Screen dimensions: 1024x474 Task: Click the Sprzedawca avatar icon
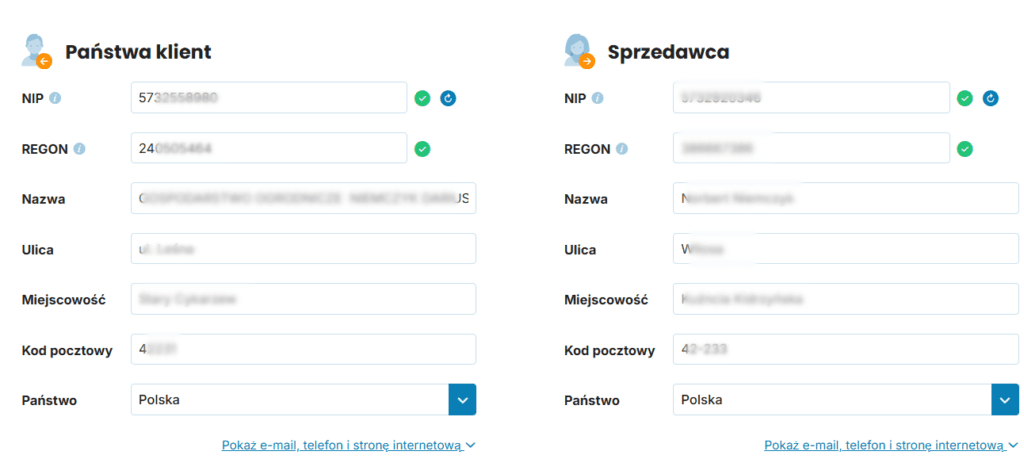click(x=580, y=51)
